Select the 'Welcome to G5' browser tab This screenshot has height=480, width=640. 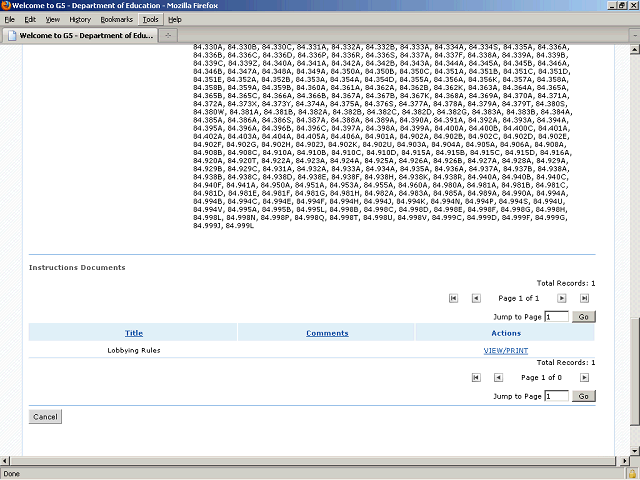coord(80,35)
